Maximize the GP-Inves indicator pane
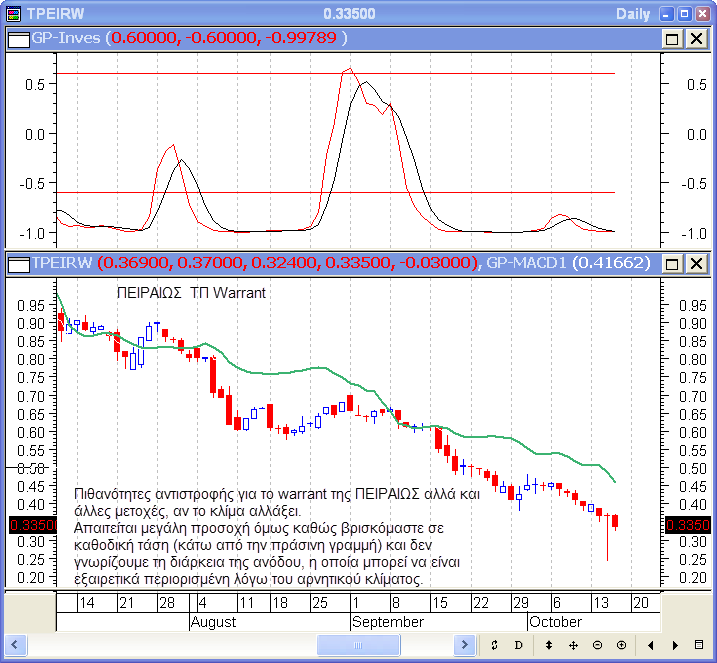Image resolution: width=717 pixels, height=663 pixels. point(672,38)
